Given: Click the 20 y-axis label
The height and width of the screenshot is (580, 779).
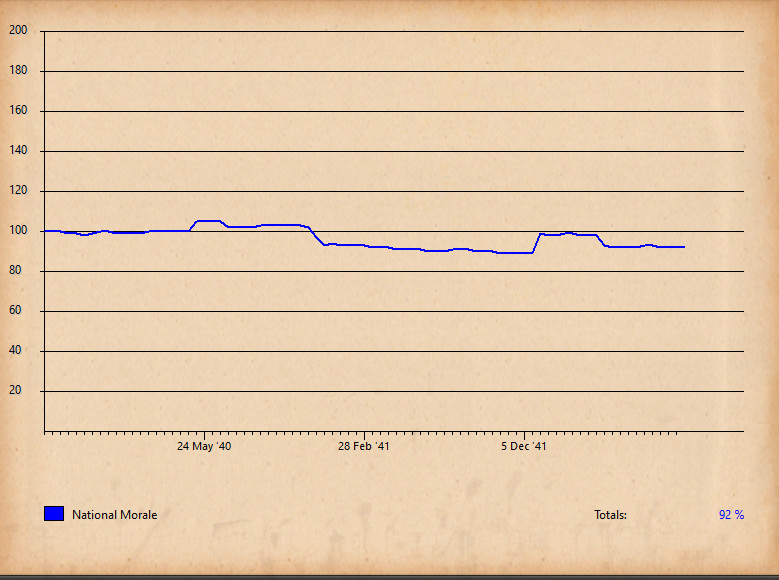Looking at the screenshot, I should pos(15,390).
